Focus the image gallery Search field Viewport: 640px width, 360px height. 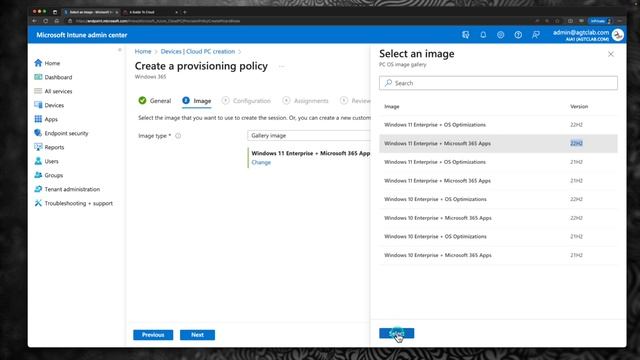point(498,83)
